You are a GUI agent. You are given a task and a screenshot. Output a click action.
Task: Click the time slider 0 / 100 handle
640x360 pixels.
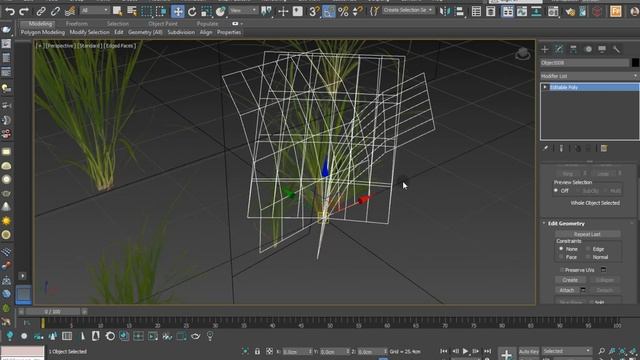(53, 311)
